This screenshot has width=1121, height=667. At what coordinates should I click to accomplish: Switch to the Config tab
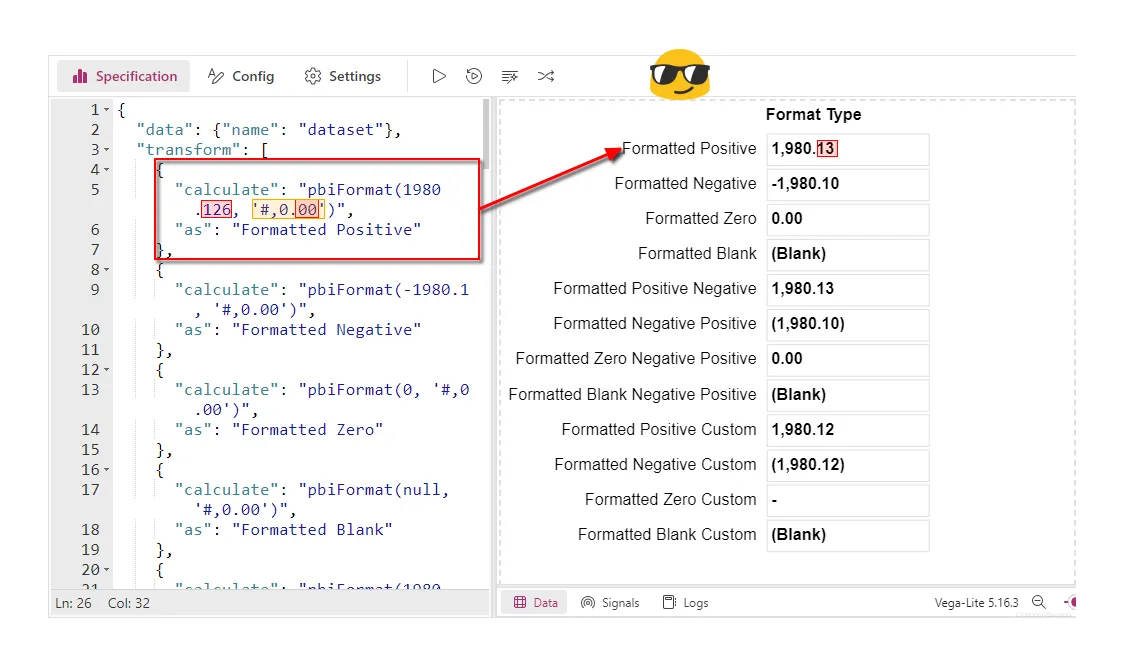pos(241,76)
